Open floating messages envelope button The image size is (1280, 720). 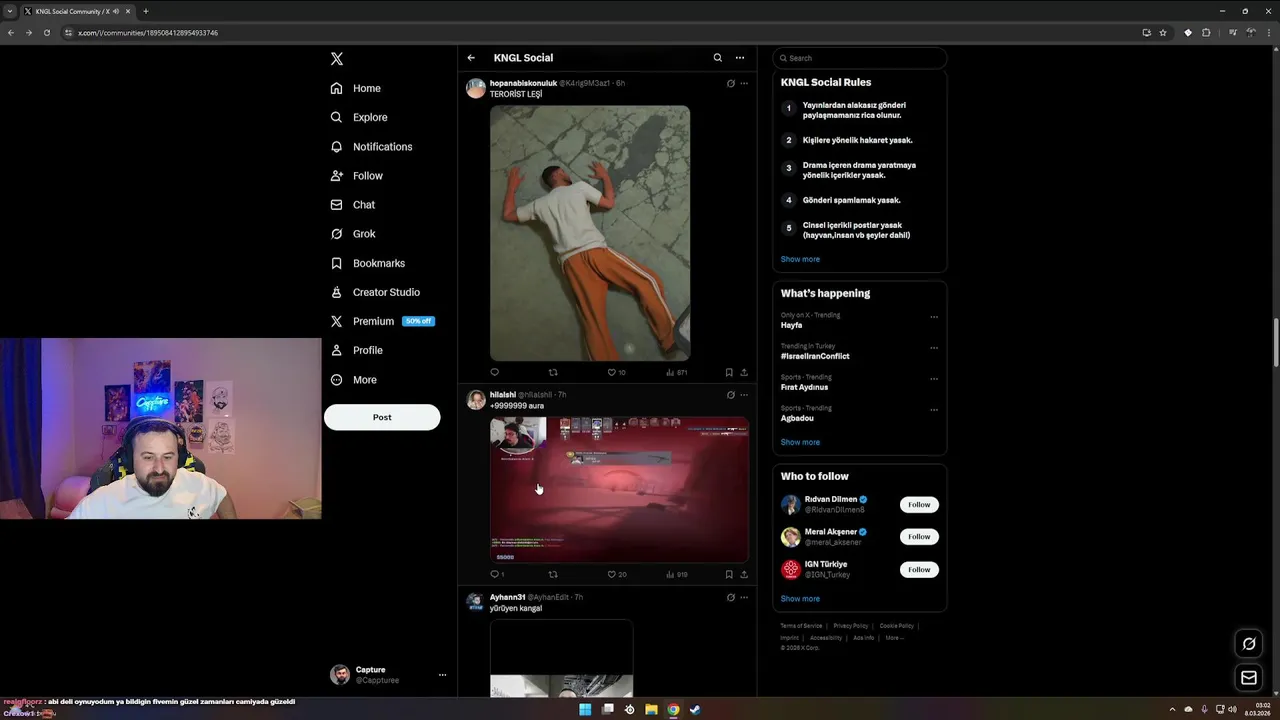point(1249,678)
